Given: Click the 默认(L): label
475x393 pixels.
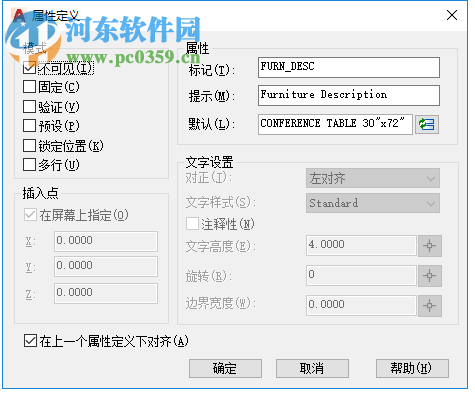Looking at the screenshot, I should tap(212, 124).
